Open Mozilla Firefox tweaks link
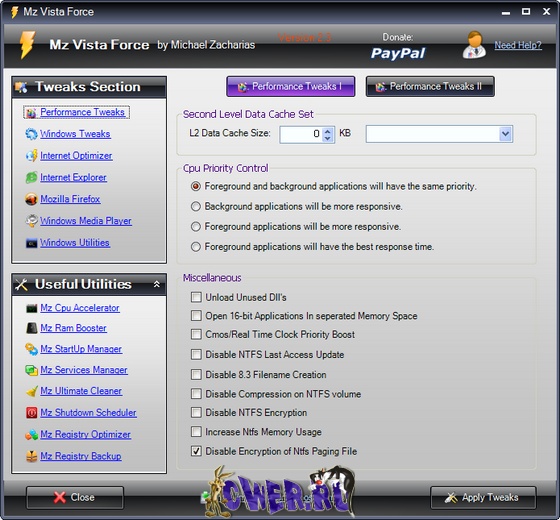Viewport: 560px width, 520px height. tap(70, 199)
